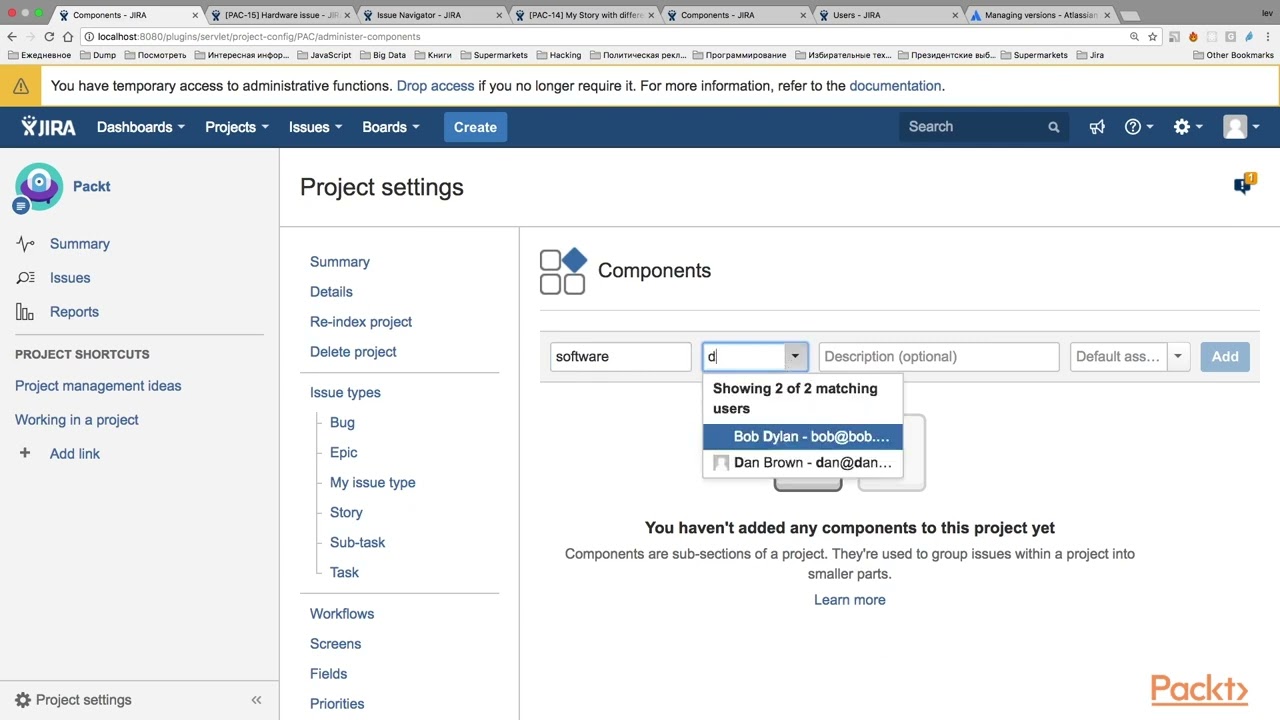1280x720 pixels.
Task: Open the documentation link in banner
Action: pos(895,86)
